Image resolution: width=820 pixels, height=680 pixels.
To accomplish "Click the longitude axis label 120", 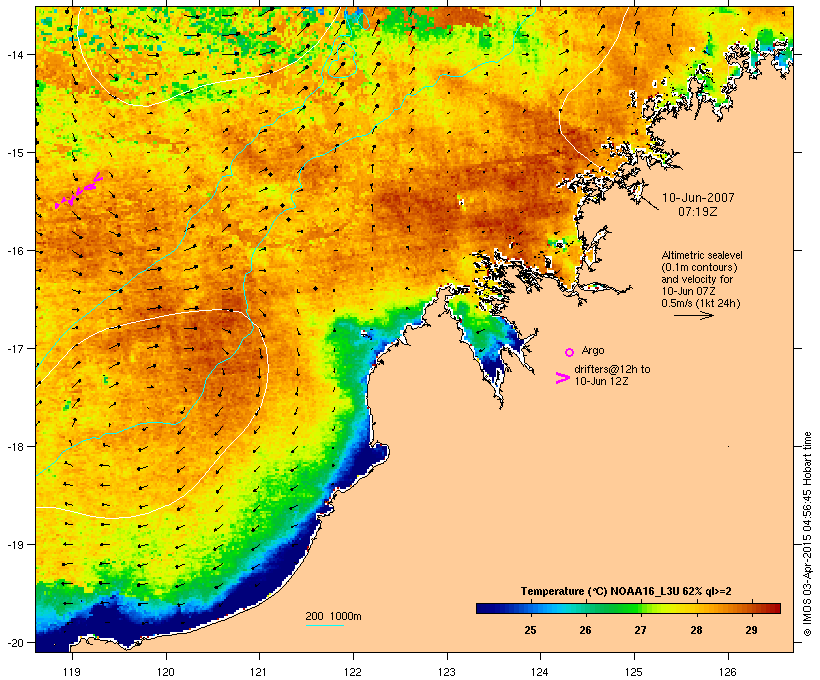I will tap(166, 672).
